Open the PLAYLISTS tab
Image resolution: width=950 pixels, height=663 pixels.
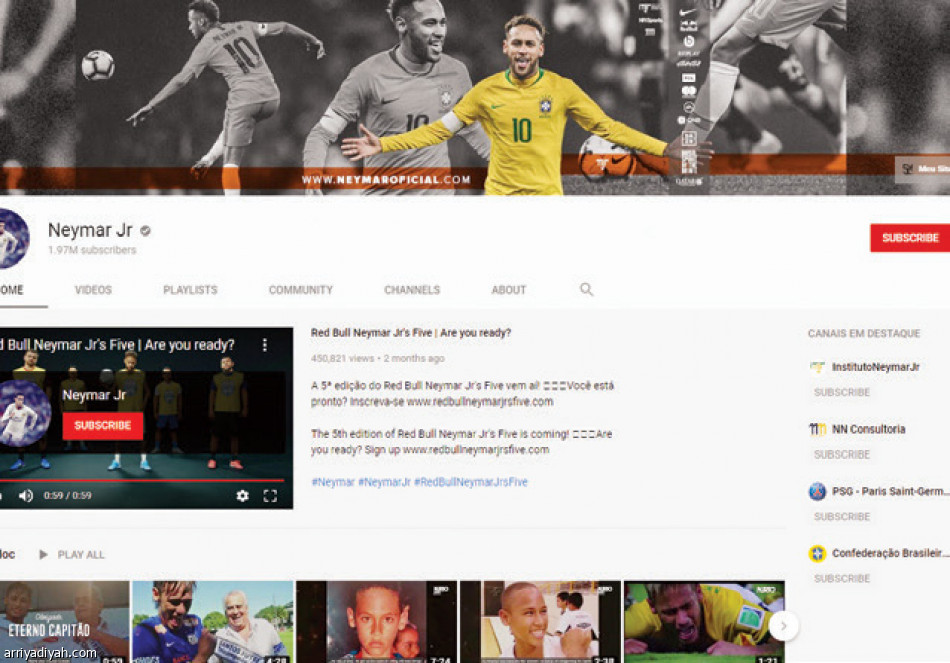pos(190,290)
